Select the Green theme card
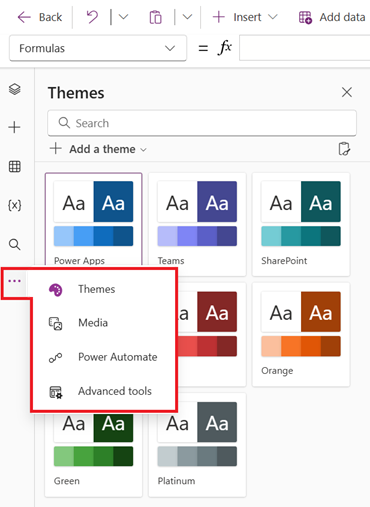 (94, 455)
